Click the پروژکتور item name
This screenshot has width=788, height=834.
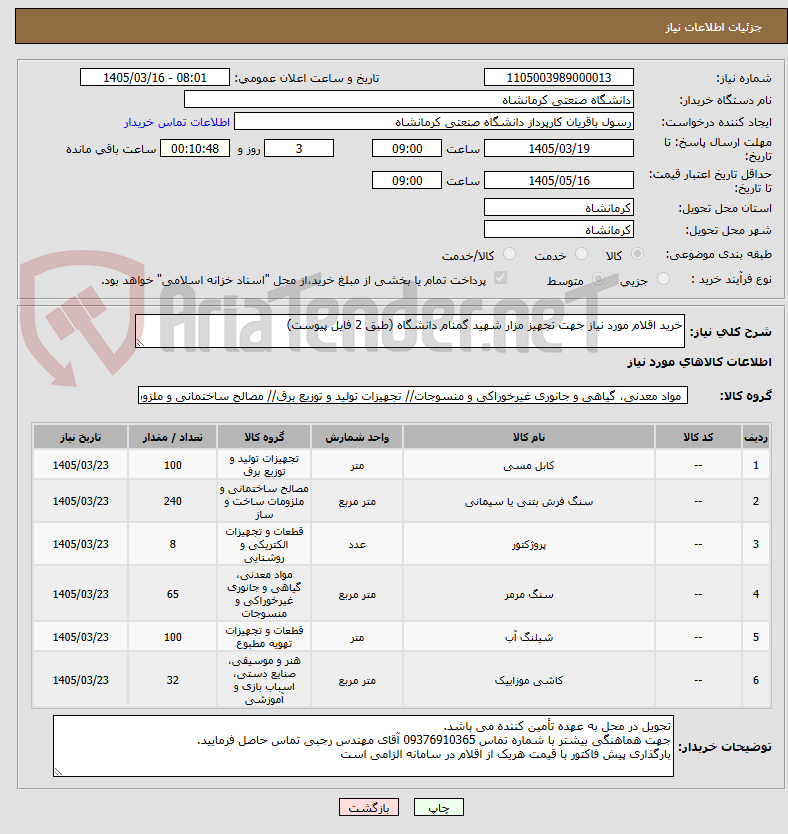pyautogui.click(x=529, y=545)
